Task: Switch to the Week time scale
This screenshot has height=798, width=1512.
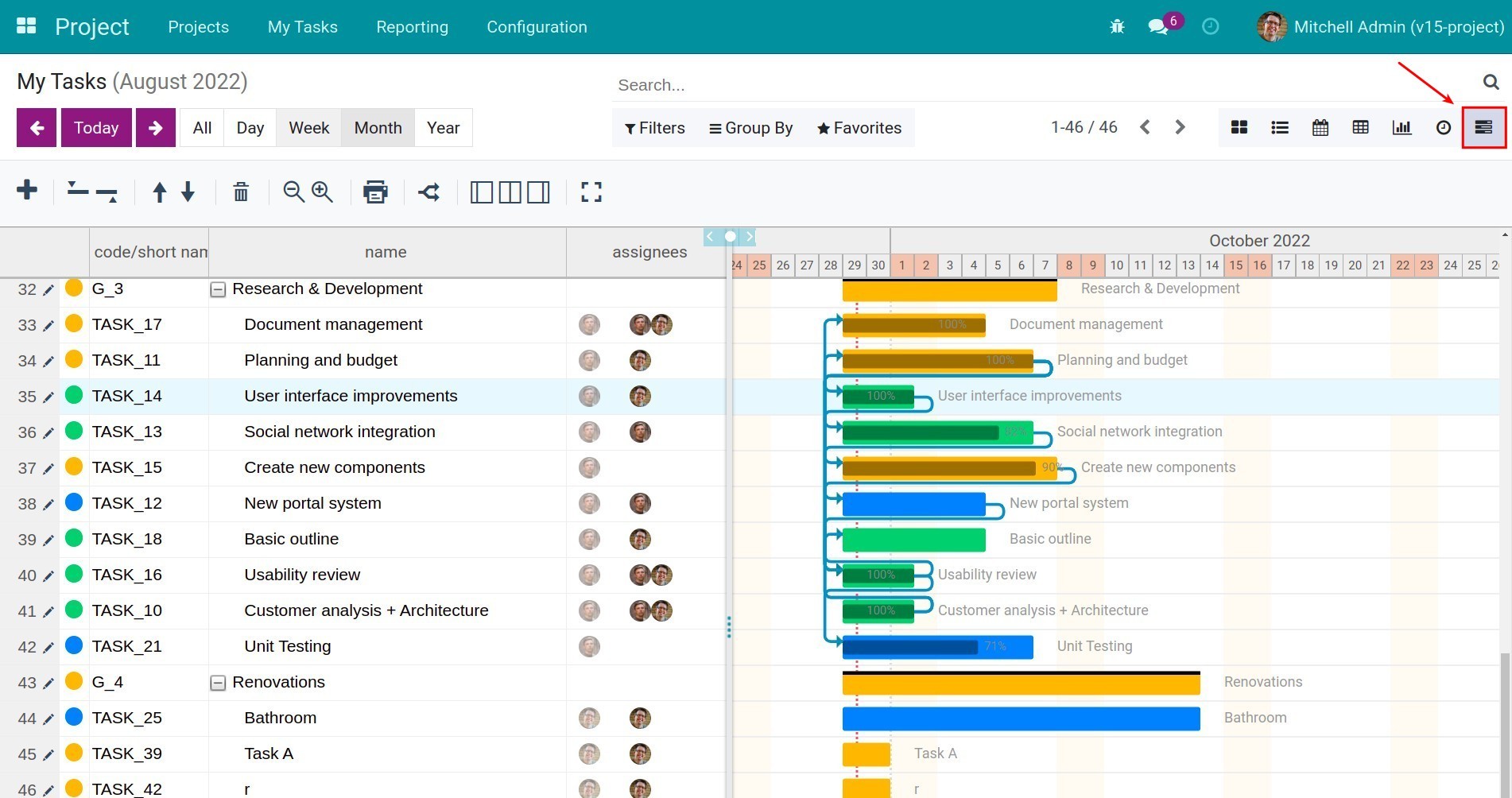Action: pyautogui.click(x=308, y=127)
